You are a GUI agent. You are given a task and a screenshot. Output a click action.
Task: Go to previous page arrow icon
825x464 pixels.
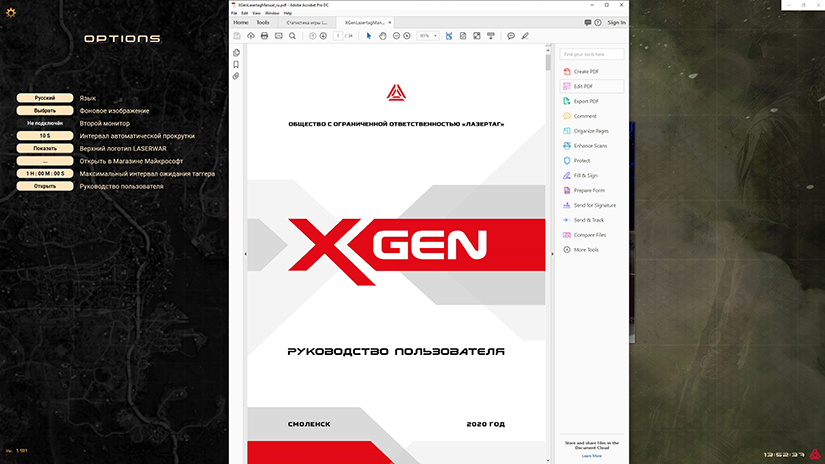(x=313, y=36)
